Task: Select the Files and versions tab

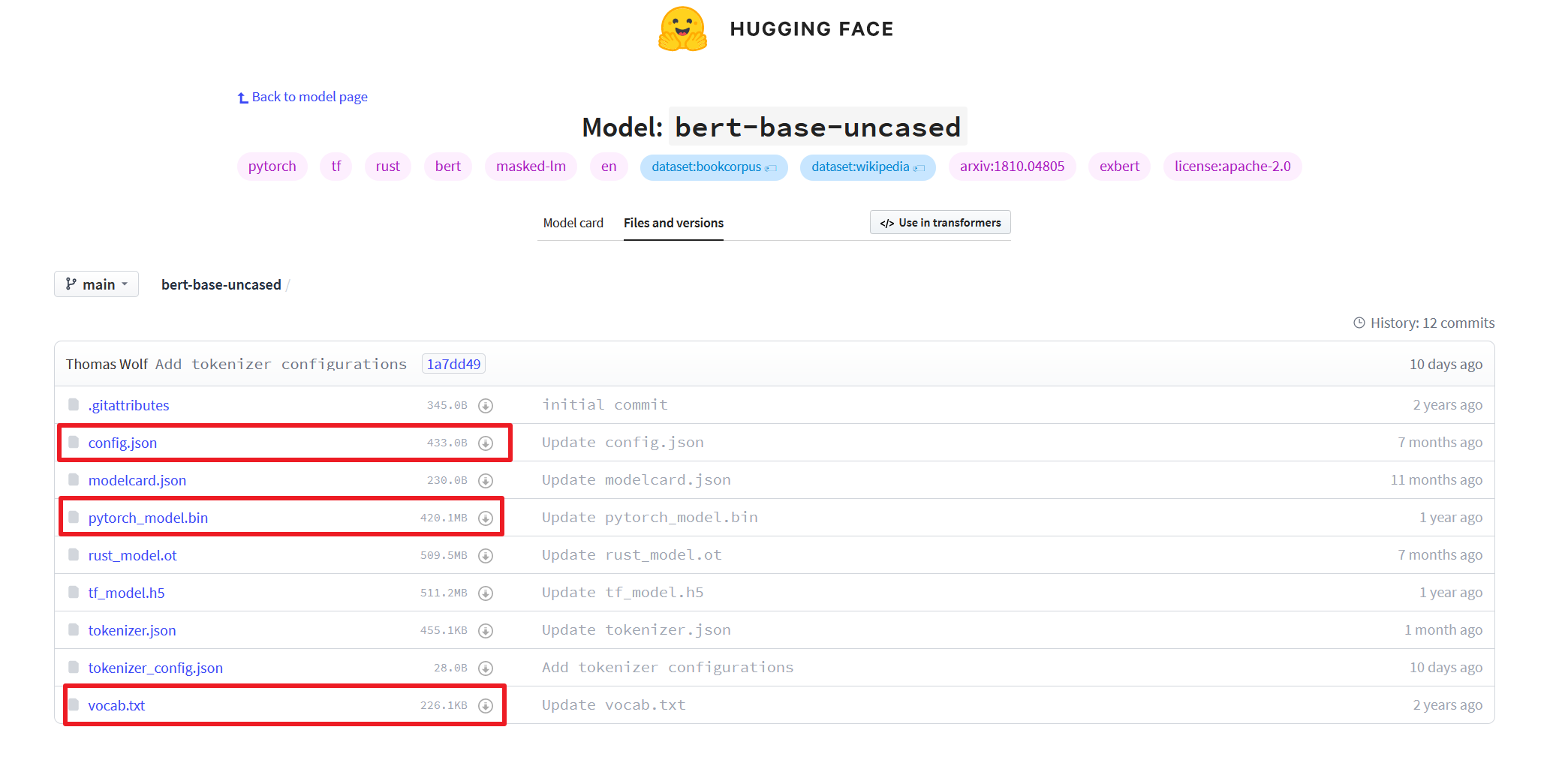Action: 673,223
